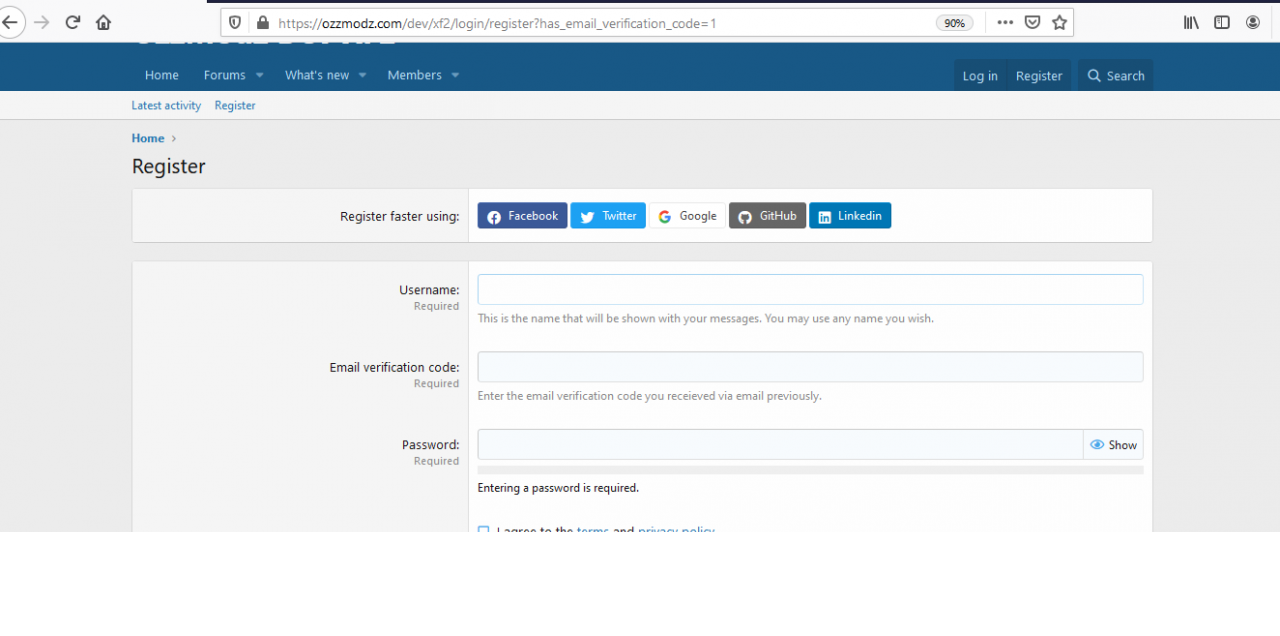
Task: Bookmark this page via the star icon
Action: tap(1059, 22)
